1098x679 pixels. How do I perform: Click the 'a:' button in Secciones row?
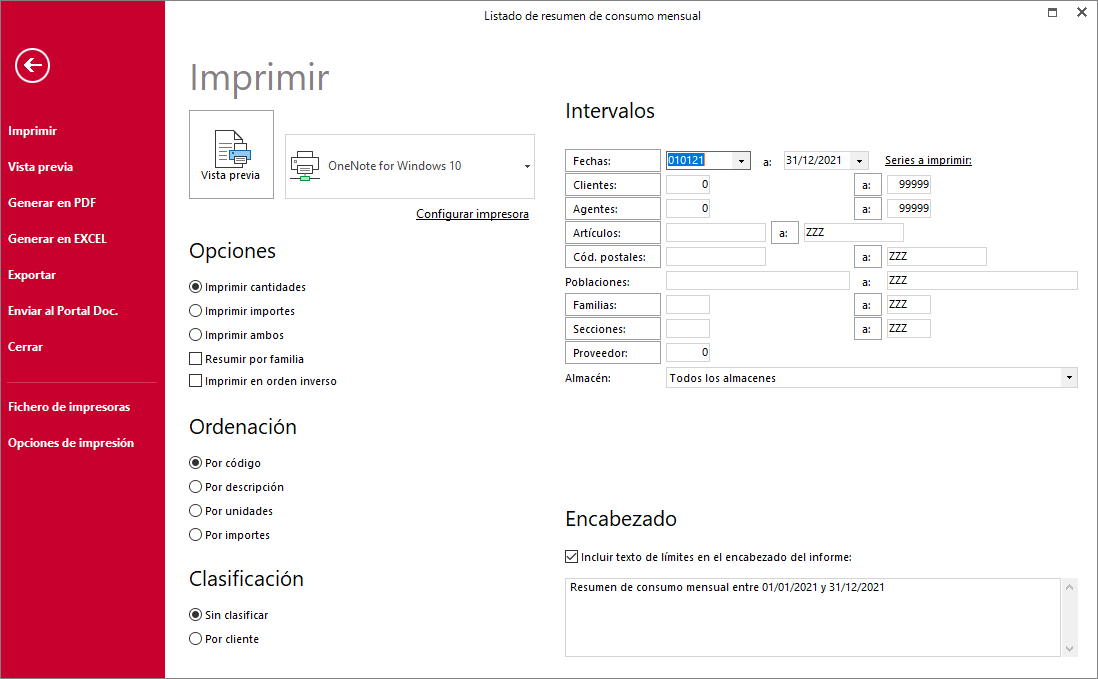867,328
